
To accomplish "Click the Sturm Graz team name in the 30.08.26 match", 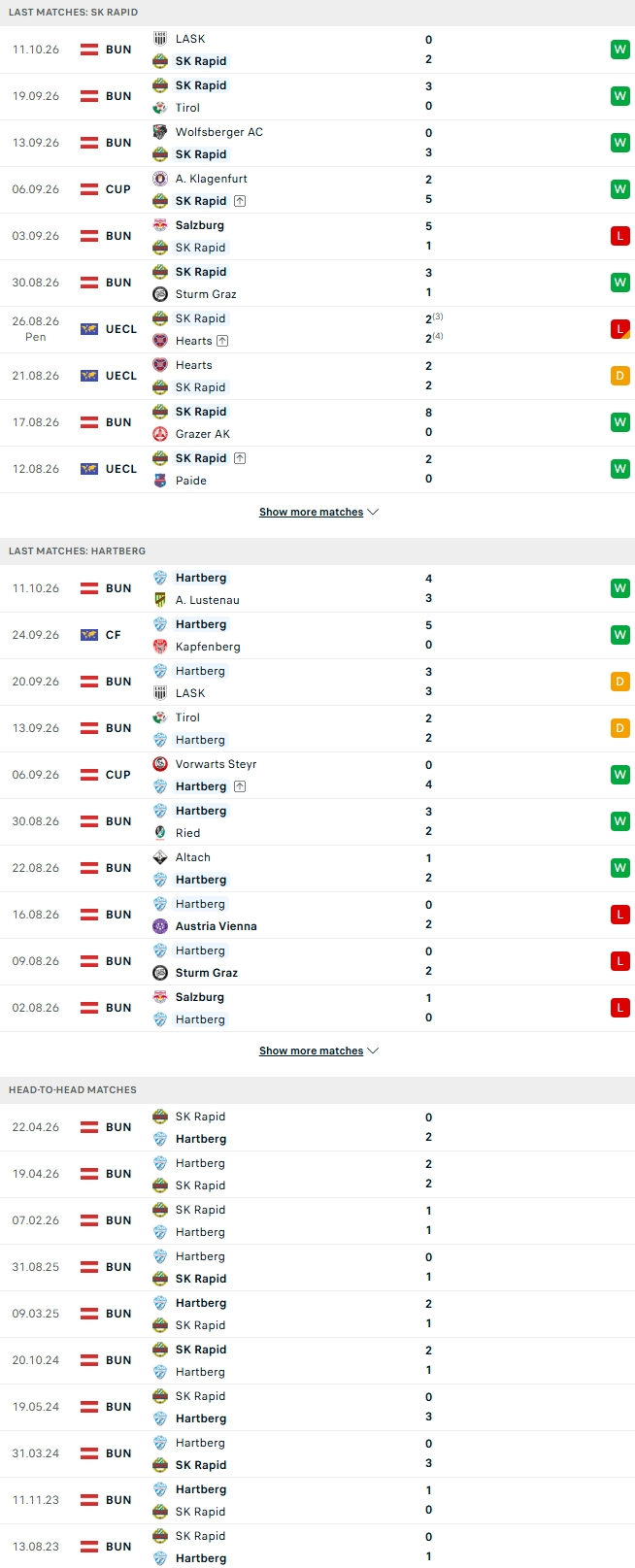I will click(206, 294).
